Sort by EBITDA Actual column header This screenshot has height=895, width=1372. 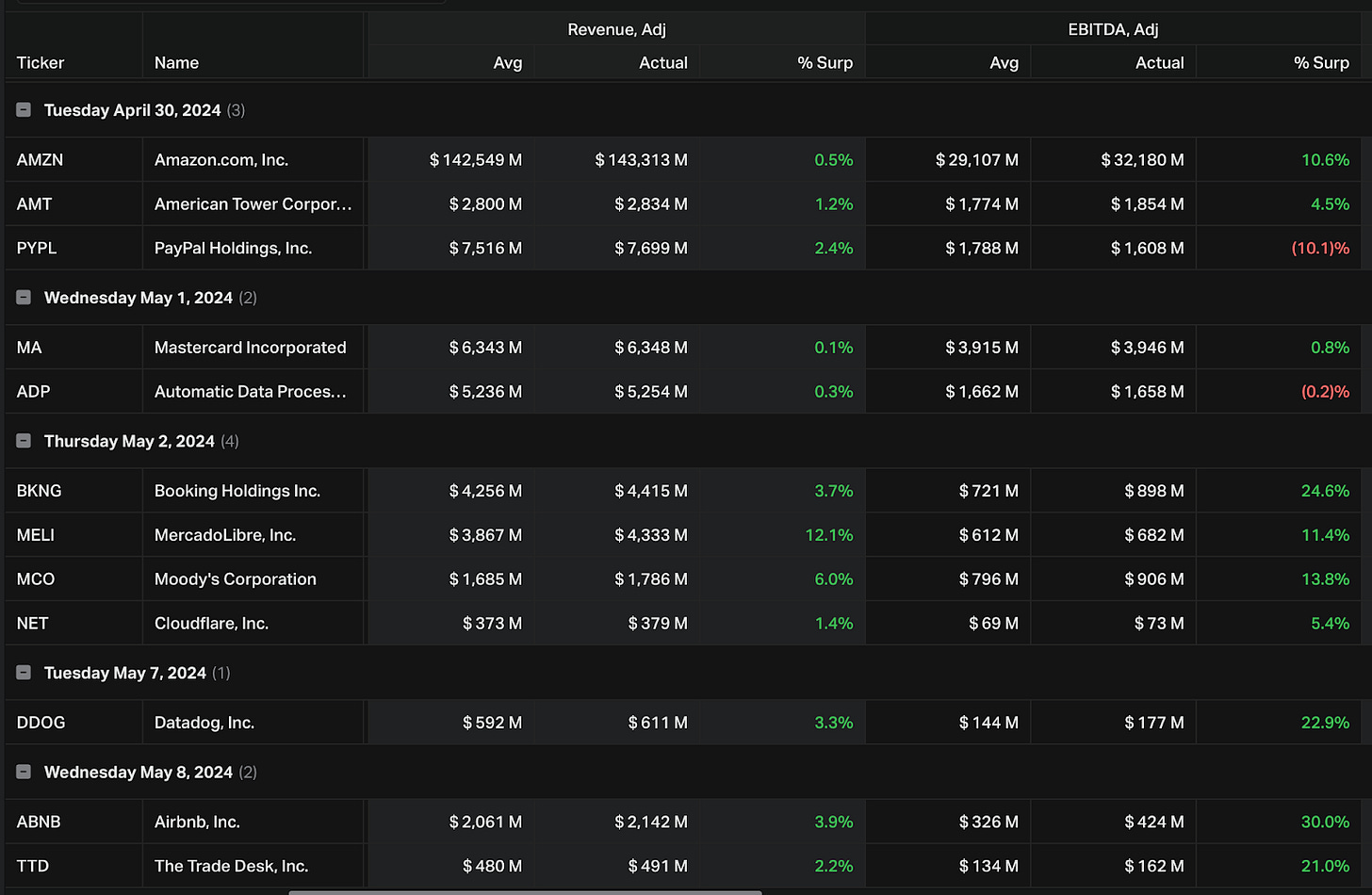click(x=1160, y=63)
